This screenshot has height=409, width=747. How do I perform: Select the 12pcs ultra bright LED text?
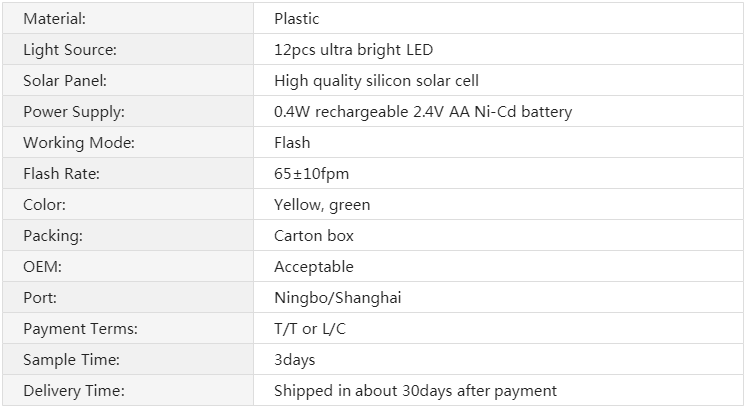[353, 50]
